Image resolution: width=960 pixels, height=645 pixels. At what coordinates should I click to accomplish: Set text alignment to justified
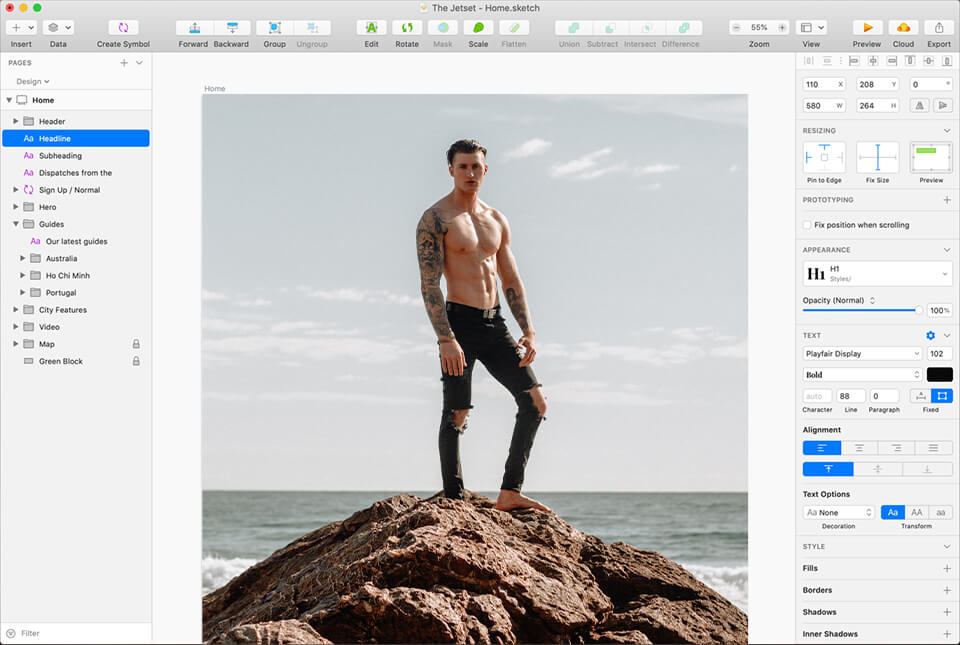click(934, 448)
